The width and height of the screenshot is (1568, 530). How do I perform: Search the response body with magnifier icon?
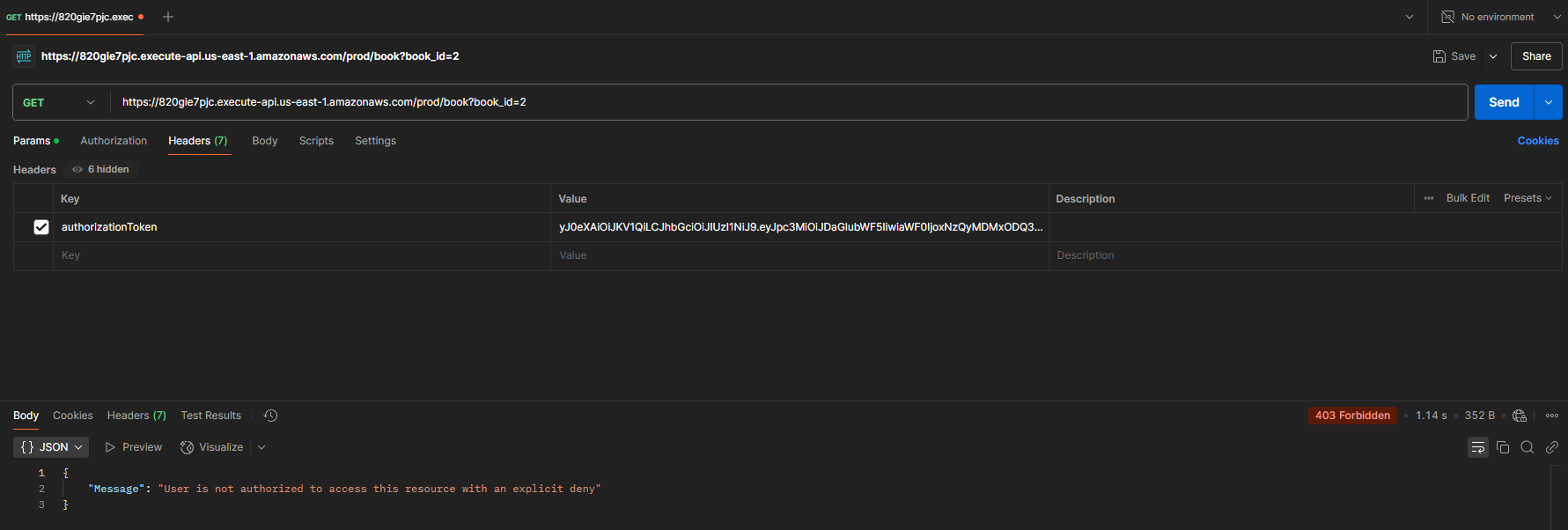[x=1528, y=447]
